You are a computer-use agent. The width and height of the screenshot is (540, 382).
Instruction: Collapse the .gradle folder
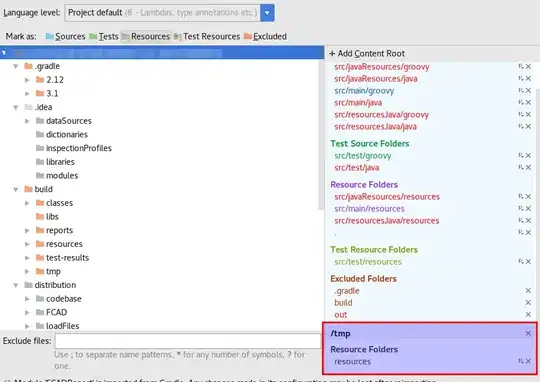click(15, 66)
